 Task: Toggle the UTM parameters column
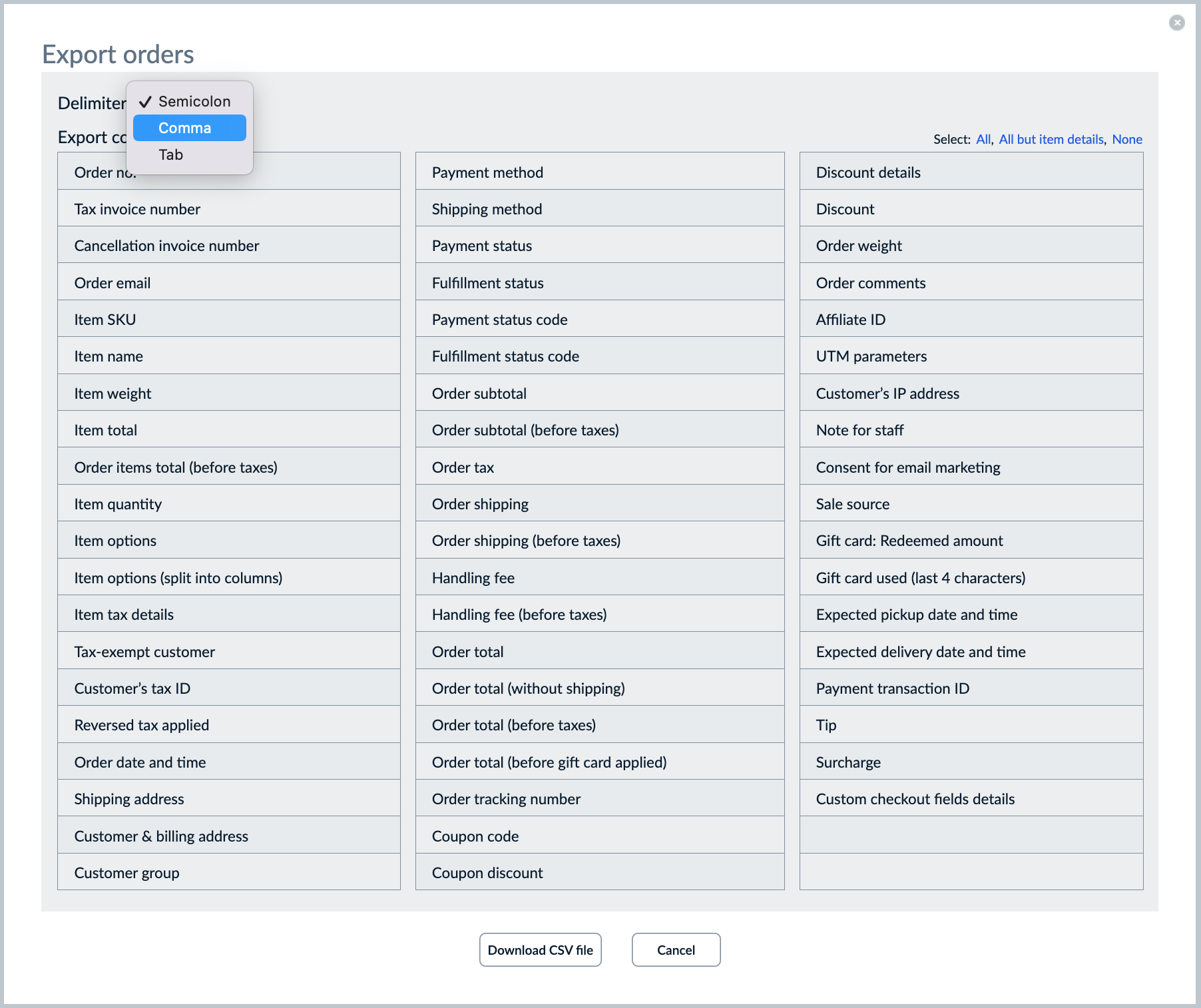click(x=971, y=356)
